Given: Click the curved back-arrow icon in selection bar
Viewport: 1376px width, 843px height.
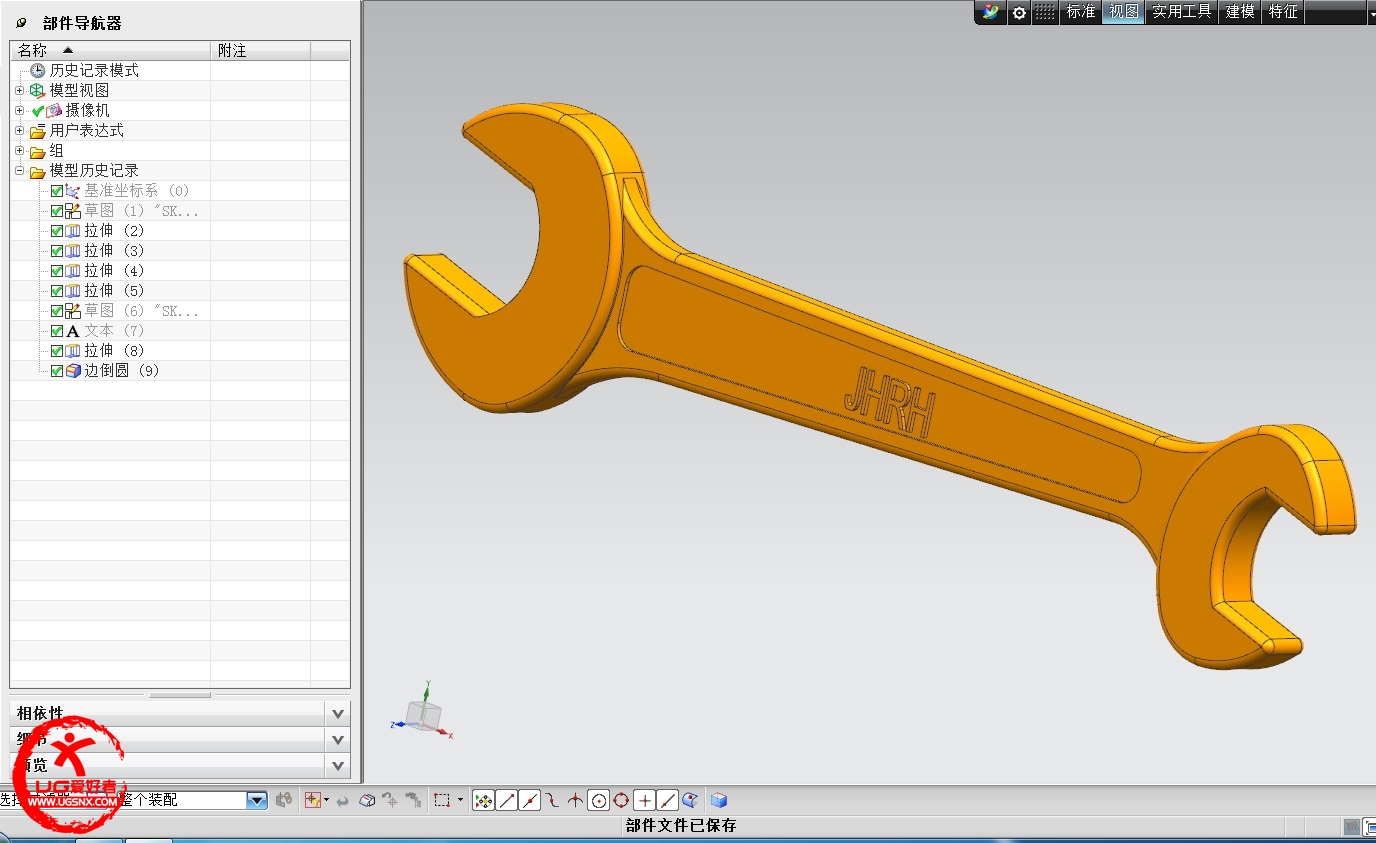Looking at the screenshot, I should click(x=342, y=801).
